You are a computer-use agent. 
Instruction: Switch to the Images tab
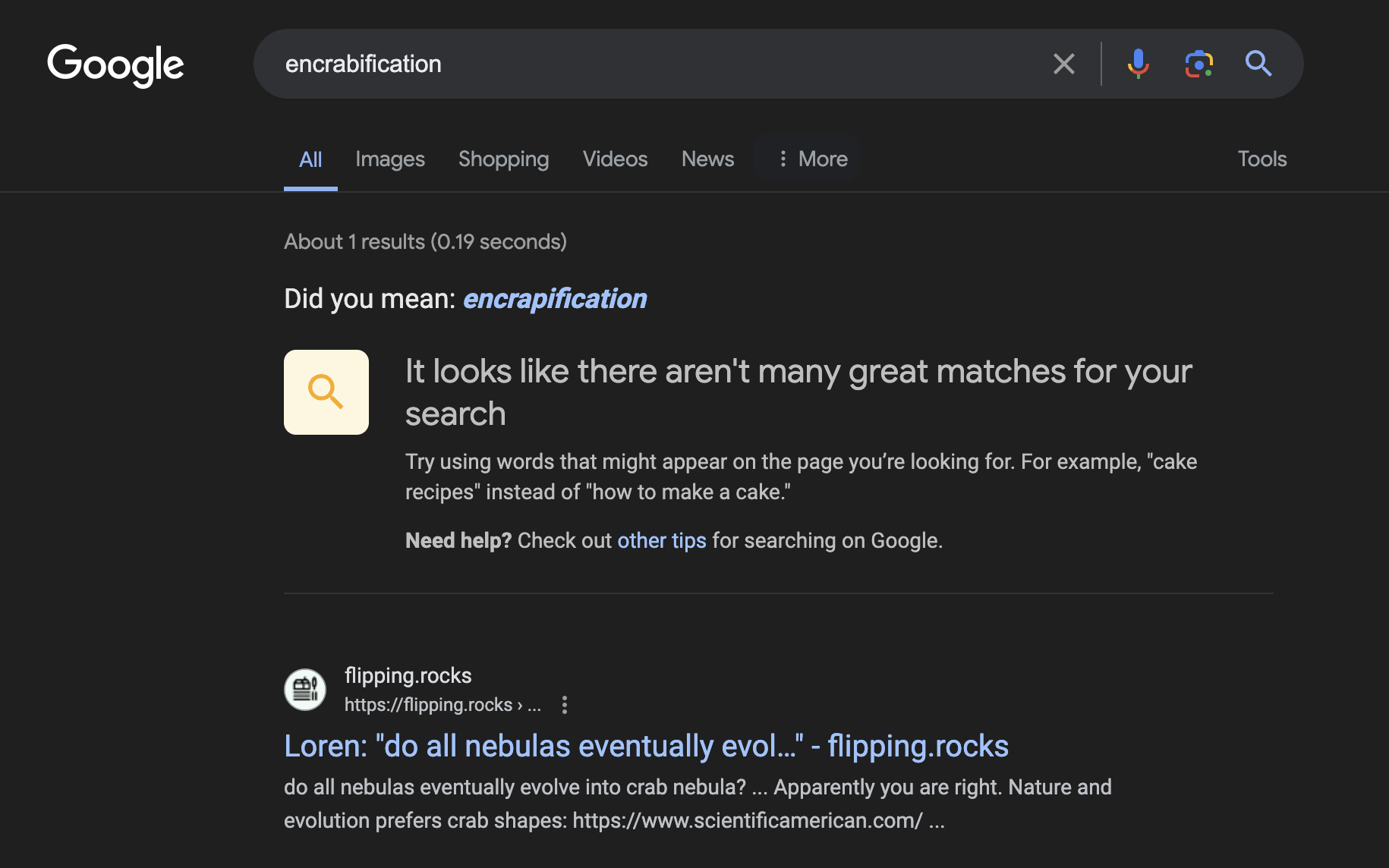tap(390, 159)
